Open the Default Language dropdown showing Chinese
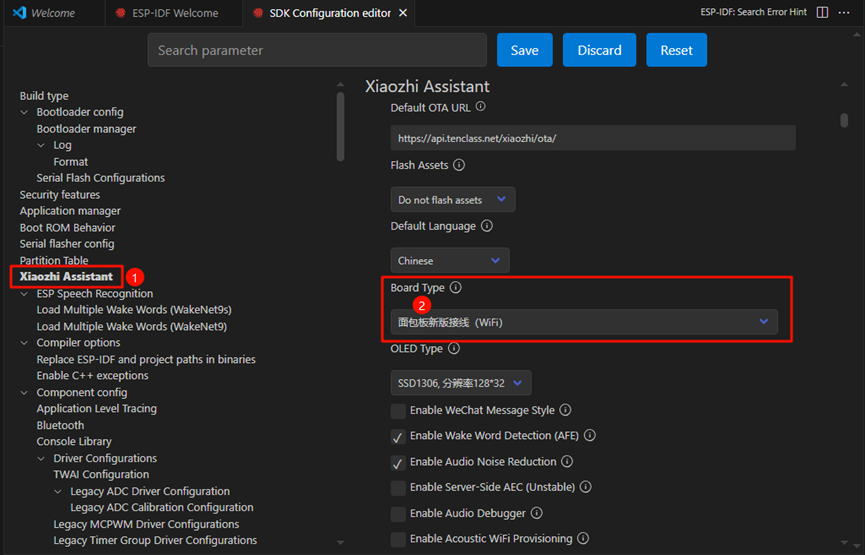The image size is (865, 555). tap(450, 260)
